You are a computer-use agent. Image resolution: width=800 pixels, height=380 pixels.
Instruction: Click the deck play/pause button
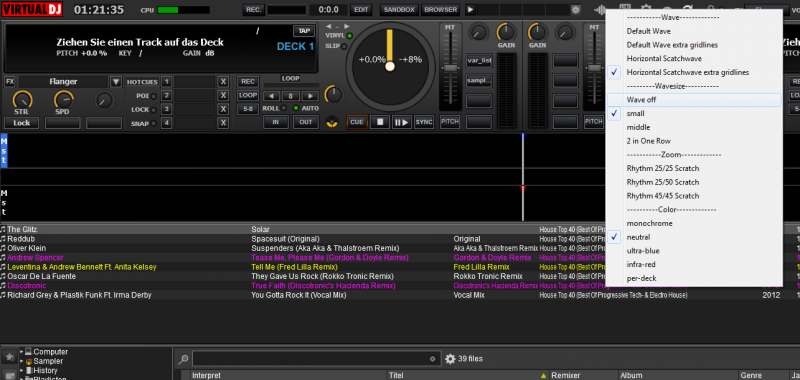(x=402, y=122)
